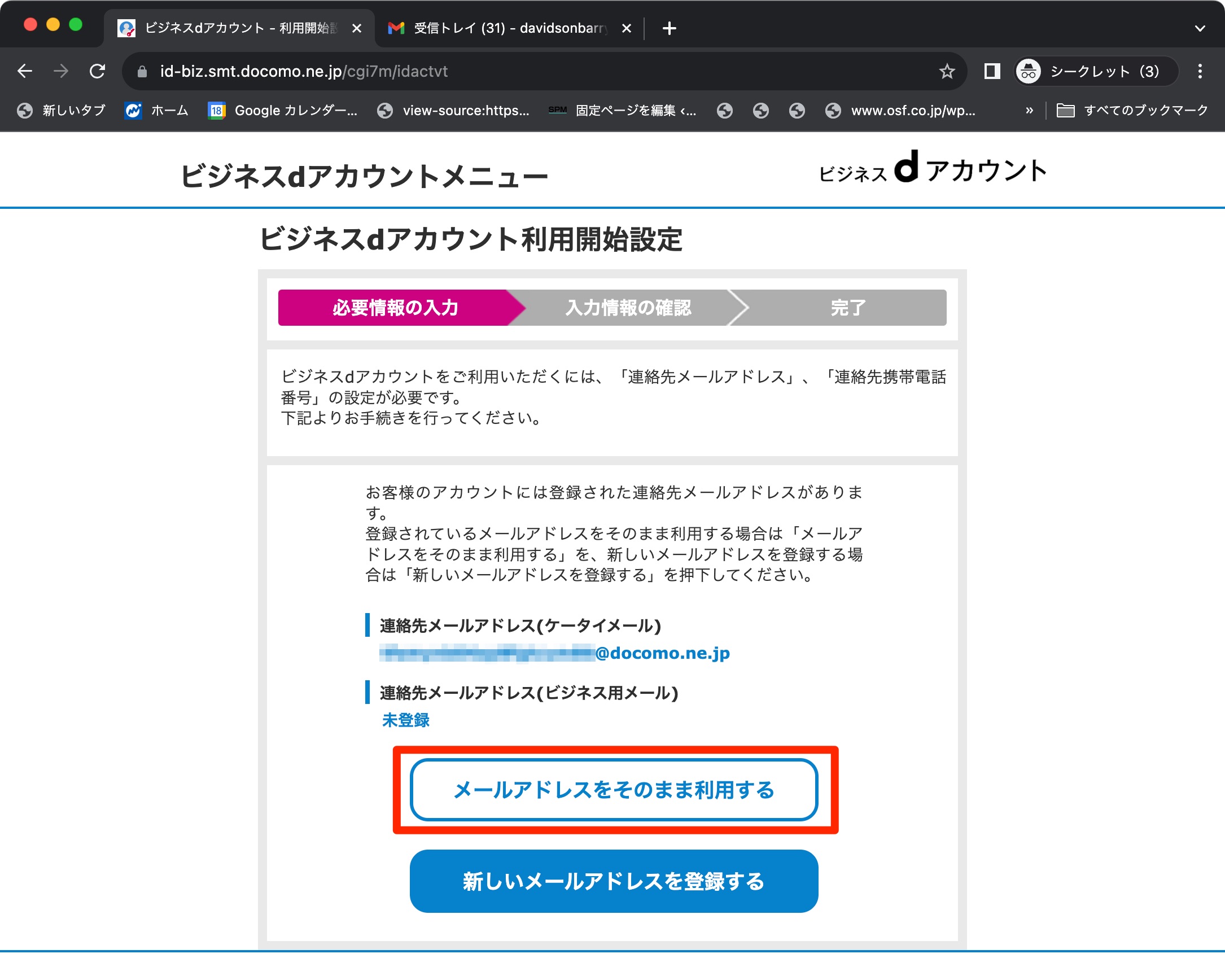The image size is (1225, 980).
Task: Open the Google カレンダー bookmark
Action: coord(282,110)
